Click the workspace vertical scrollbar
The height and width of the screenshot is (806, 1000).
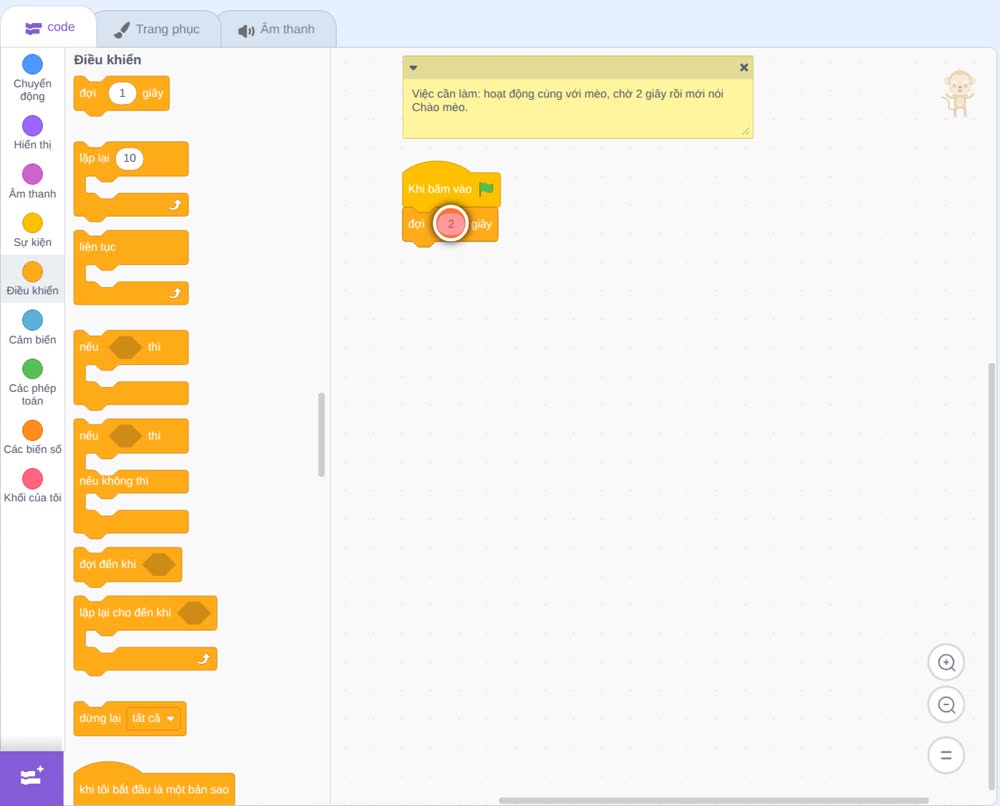(991, 574)
